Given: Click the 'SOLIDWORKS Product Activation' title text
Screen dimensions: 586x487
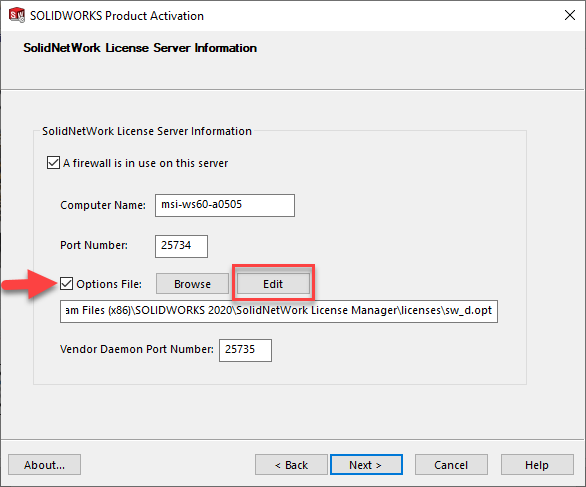Looking at the screenshot, I should tap(117, 16).
